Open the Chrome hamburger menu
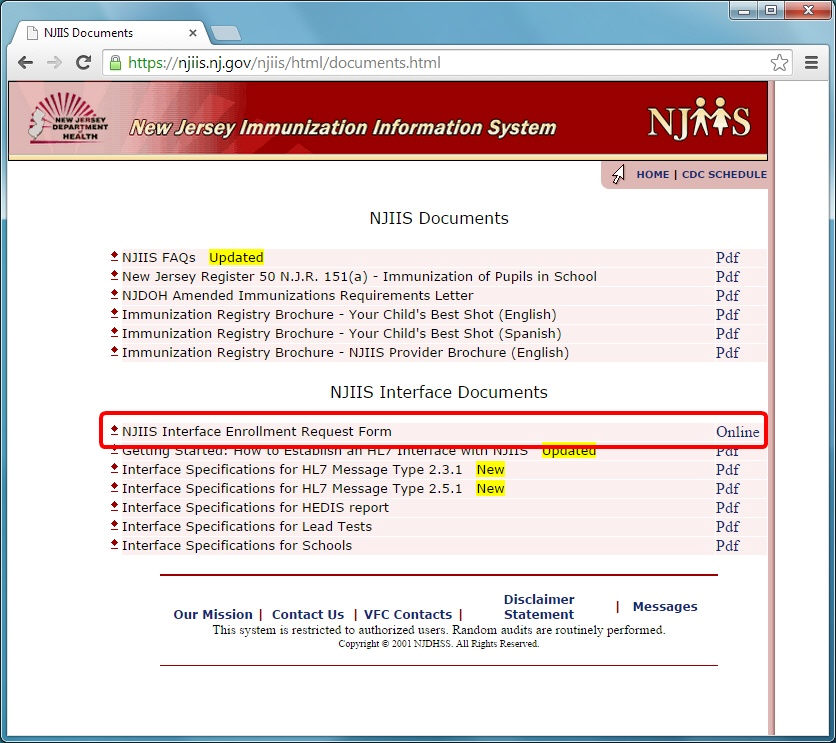This screenshot has width=836, height=743. (x=811, y=63)
